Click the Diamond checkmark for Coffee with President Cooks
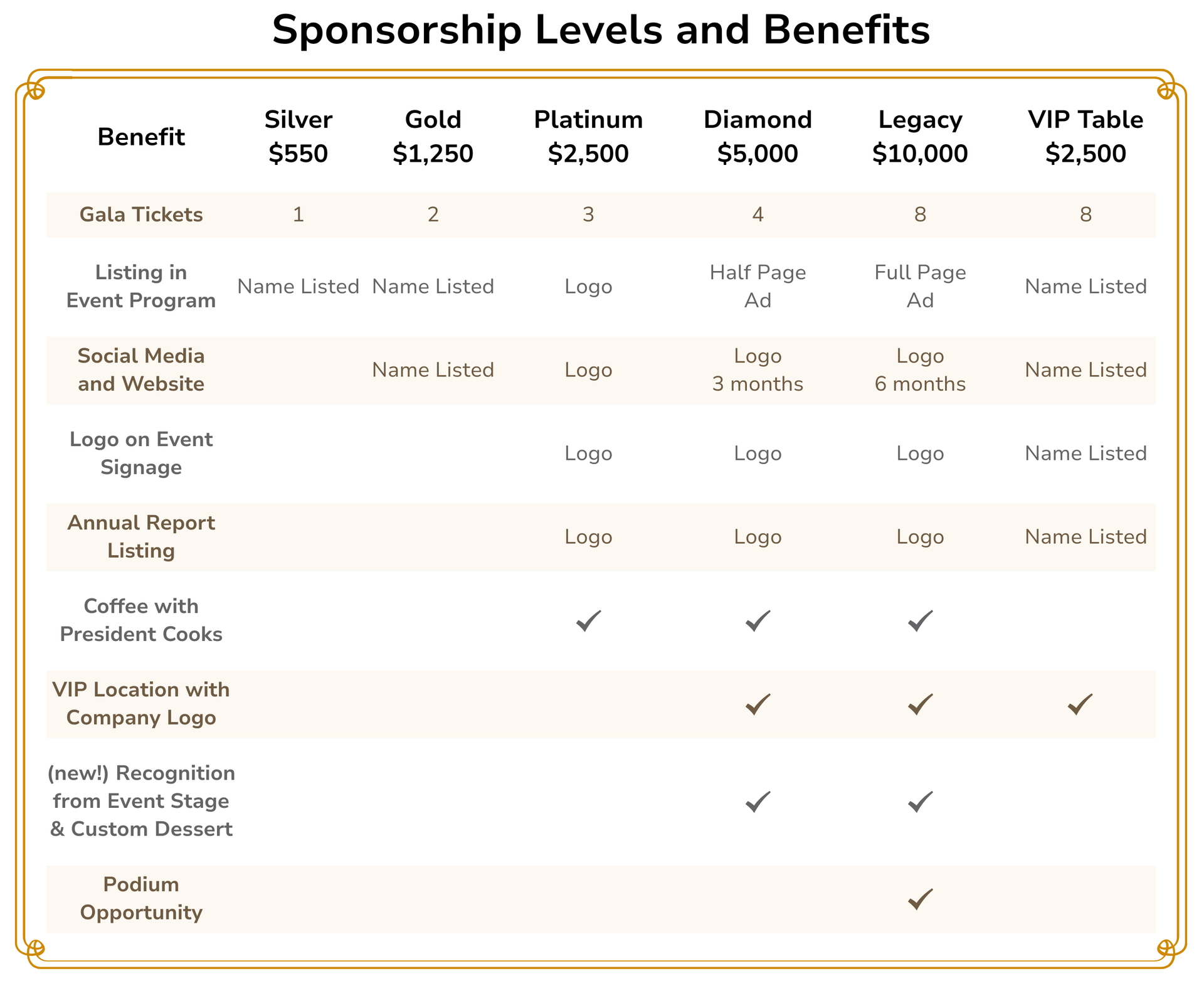The image size is (1204, 981). 758,620
